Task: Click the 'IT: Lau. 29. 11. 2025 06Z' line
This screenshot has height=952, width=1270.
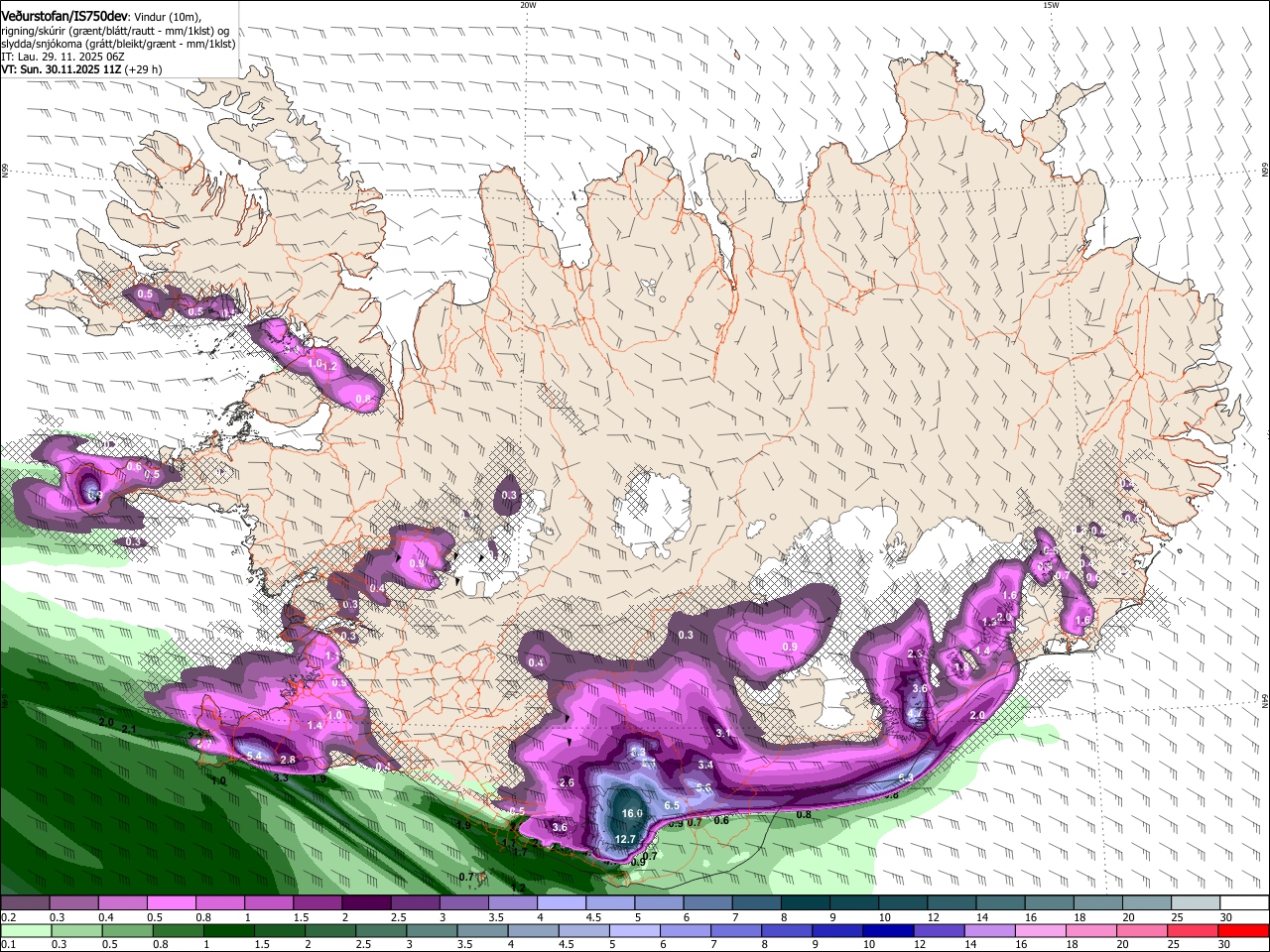Action: tap(63, 57)
